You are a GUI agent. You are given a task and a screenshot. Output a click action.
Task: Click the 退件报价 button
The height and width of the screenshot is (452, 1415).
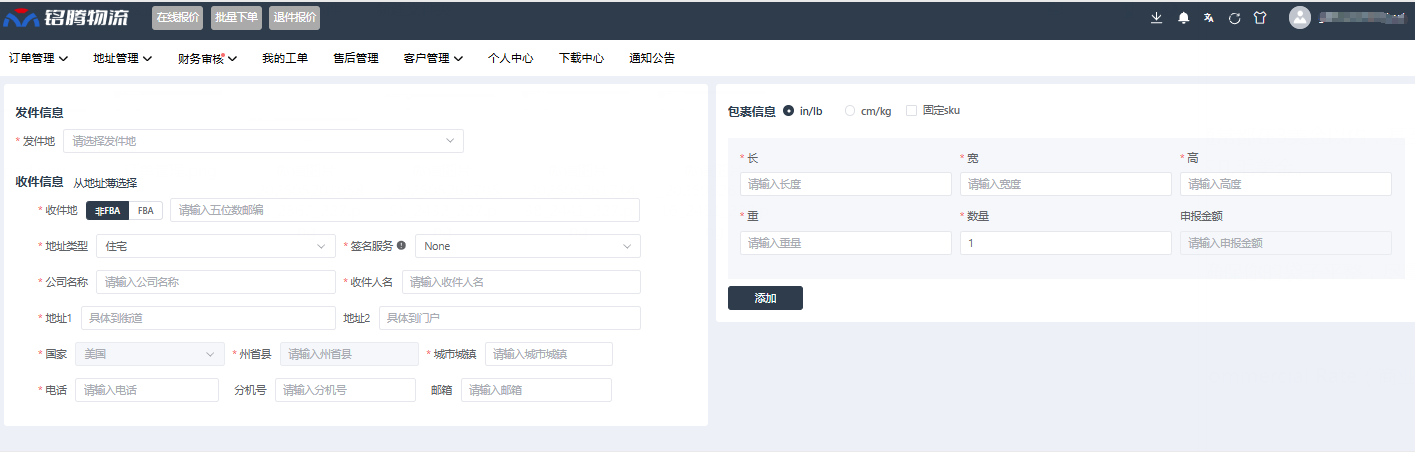coord(294,17)
